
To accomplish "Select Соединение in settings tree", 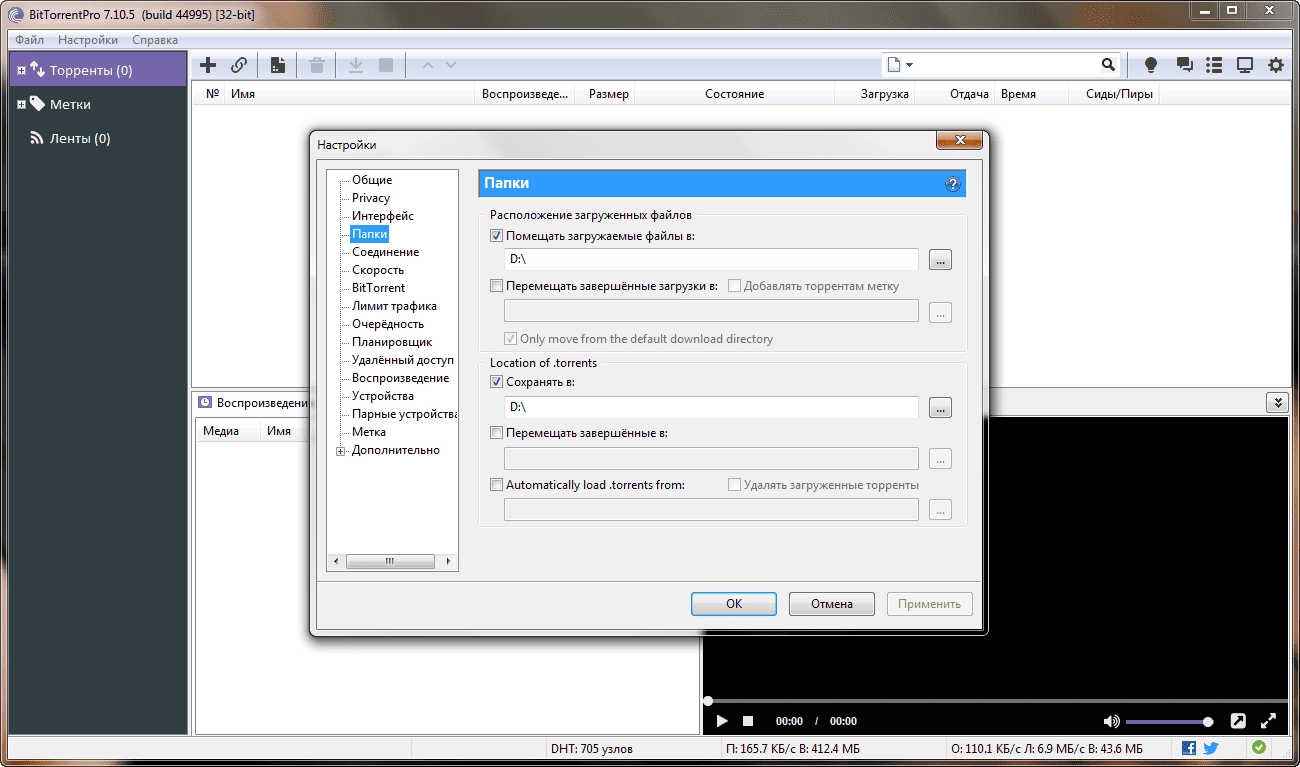I will (386, 252).
